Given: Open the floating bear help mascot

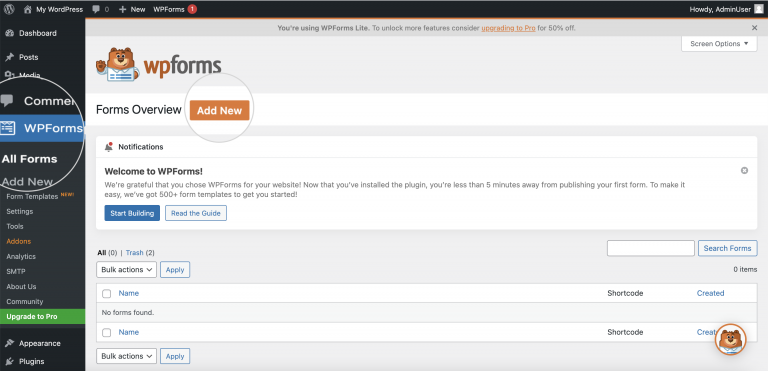Looking at the screenshot, I should [x=730, y=339].
